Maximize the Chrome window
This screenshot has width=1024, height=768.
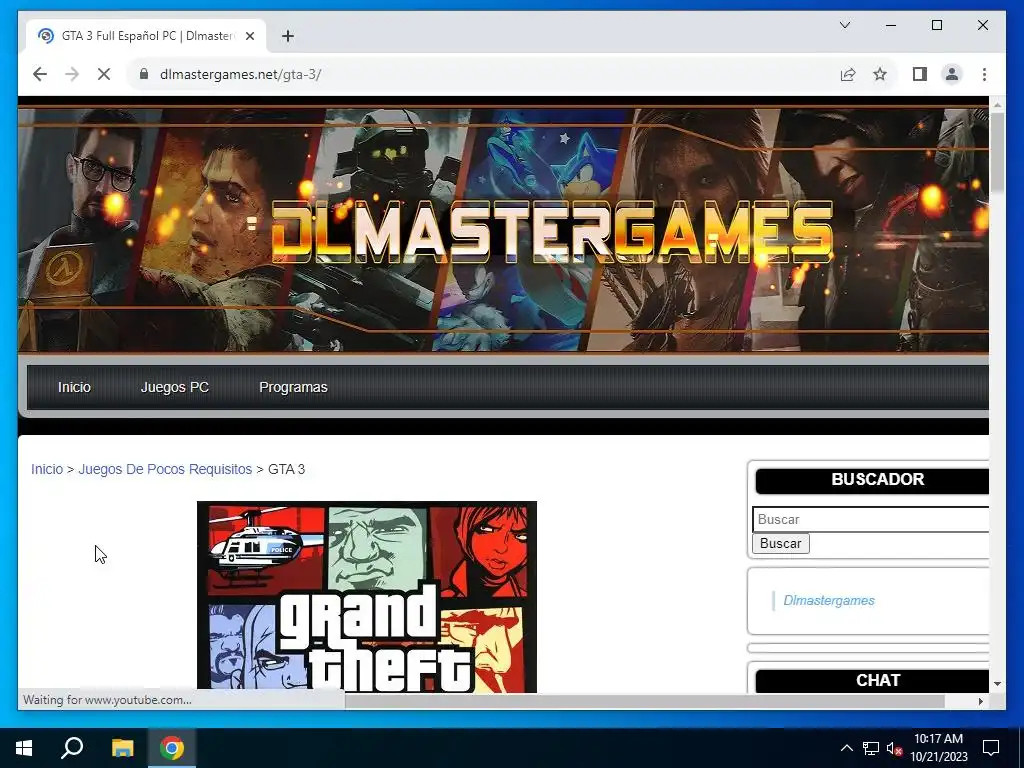[936, 25]
